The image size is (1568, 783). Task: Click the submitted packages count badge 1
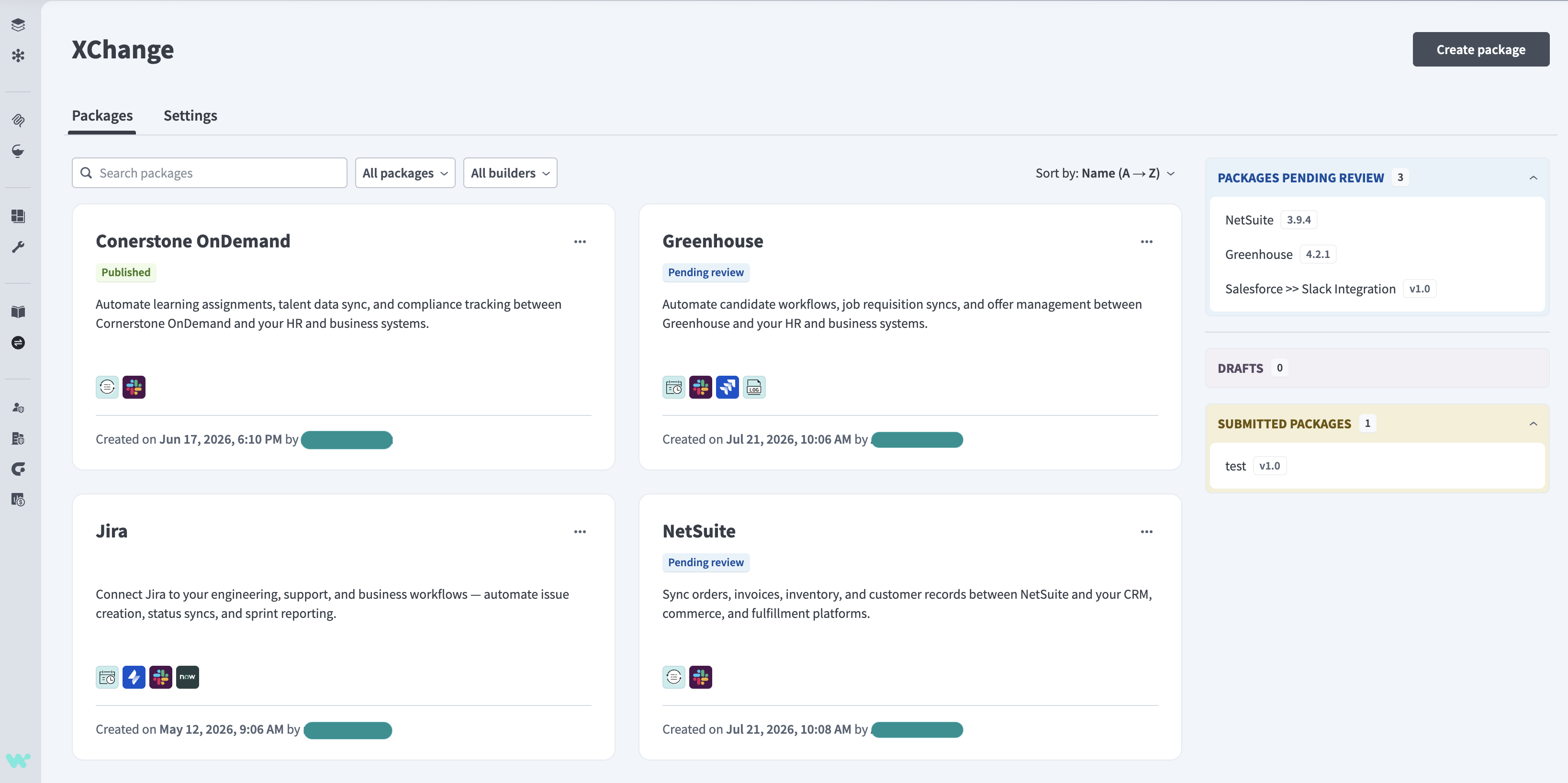pos(1367,423)
